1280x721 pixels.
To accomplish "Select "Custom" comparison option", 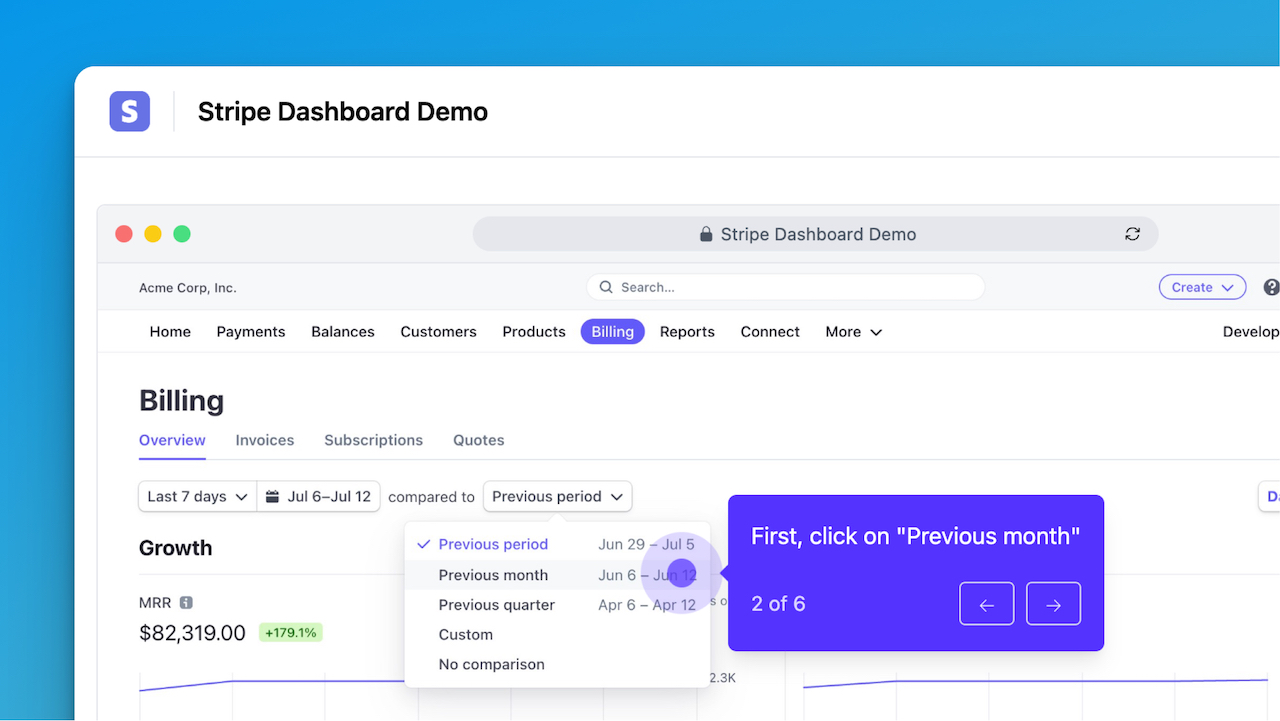I will click(557, 635).
